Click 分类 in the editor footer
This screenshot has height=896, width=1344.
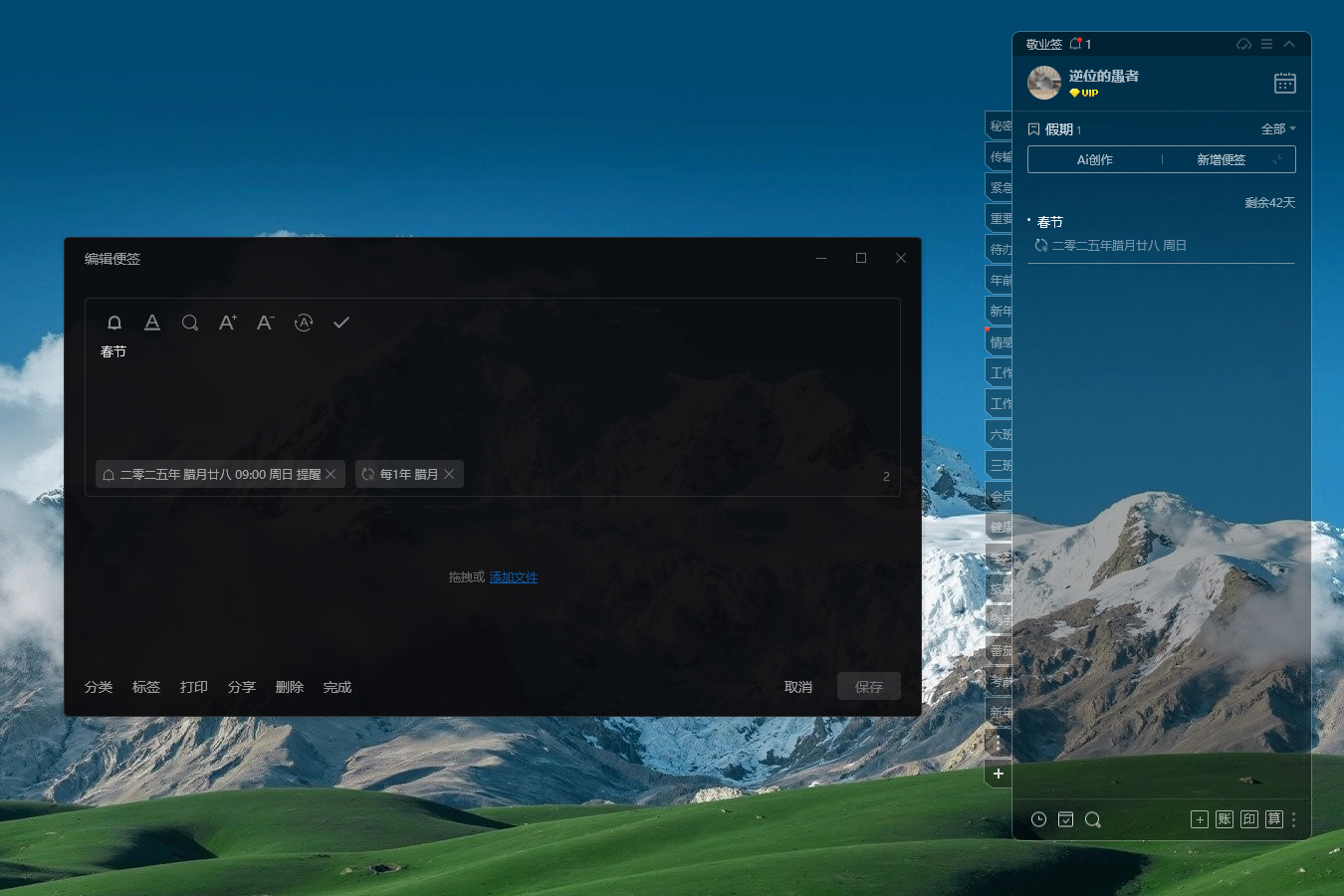point(99,687)
